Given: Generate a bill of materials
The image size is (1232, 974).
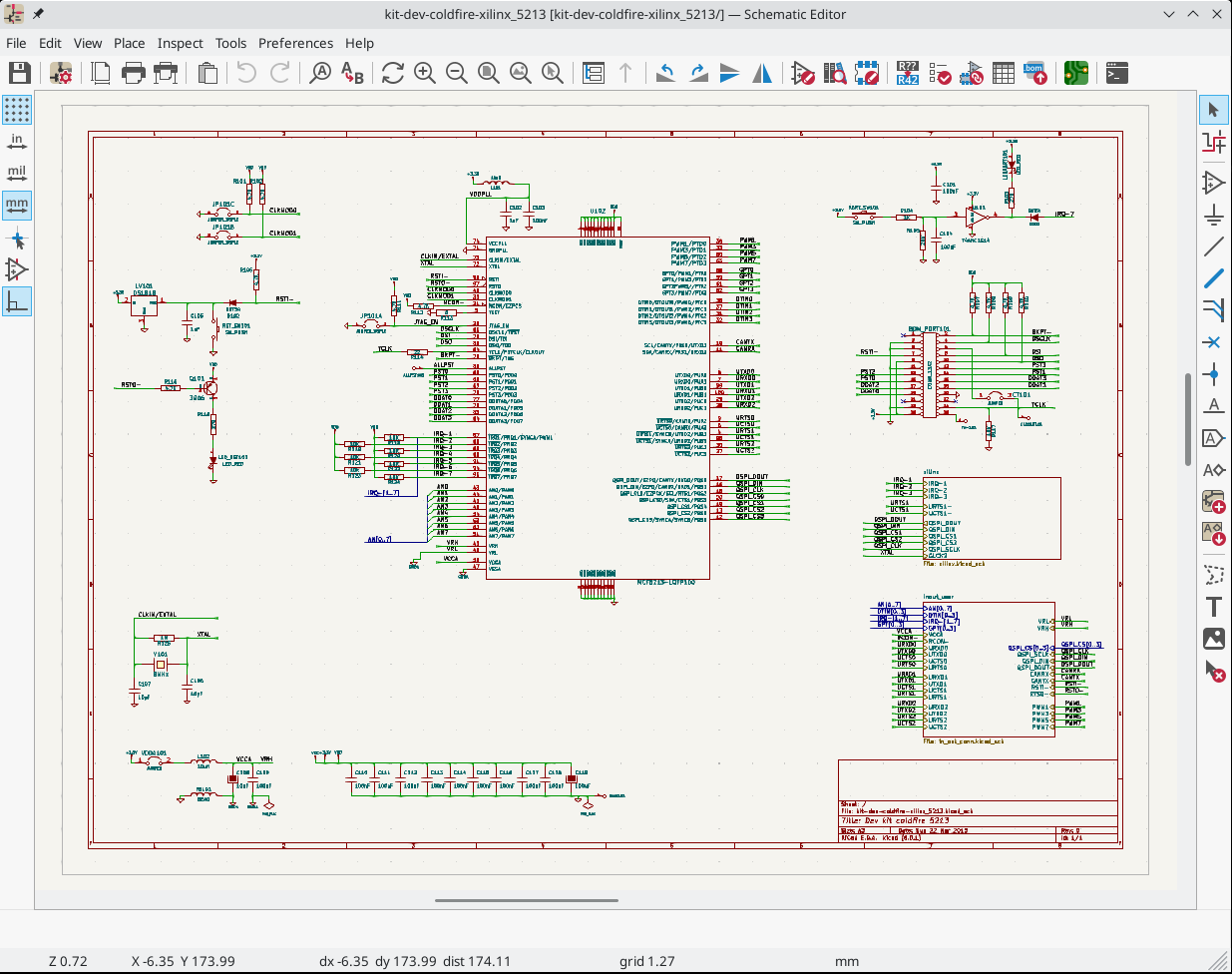Looking at the screenshot, I should tap(1035, 72).
